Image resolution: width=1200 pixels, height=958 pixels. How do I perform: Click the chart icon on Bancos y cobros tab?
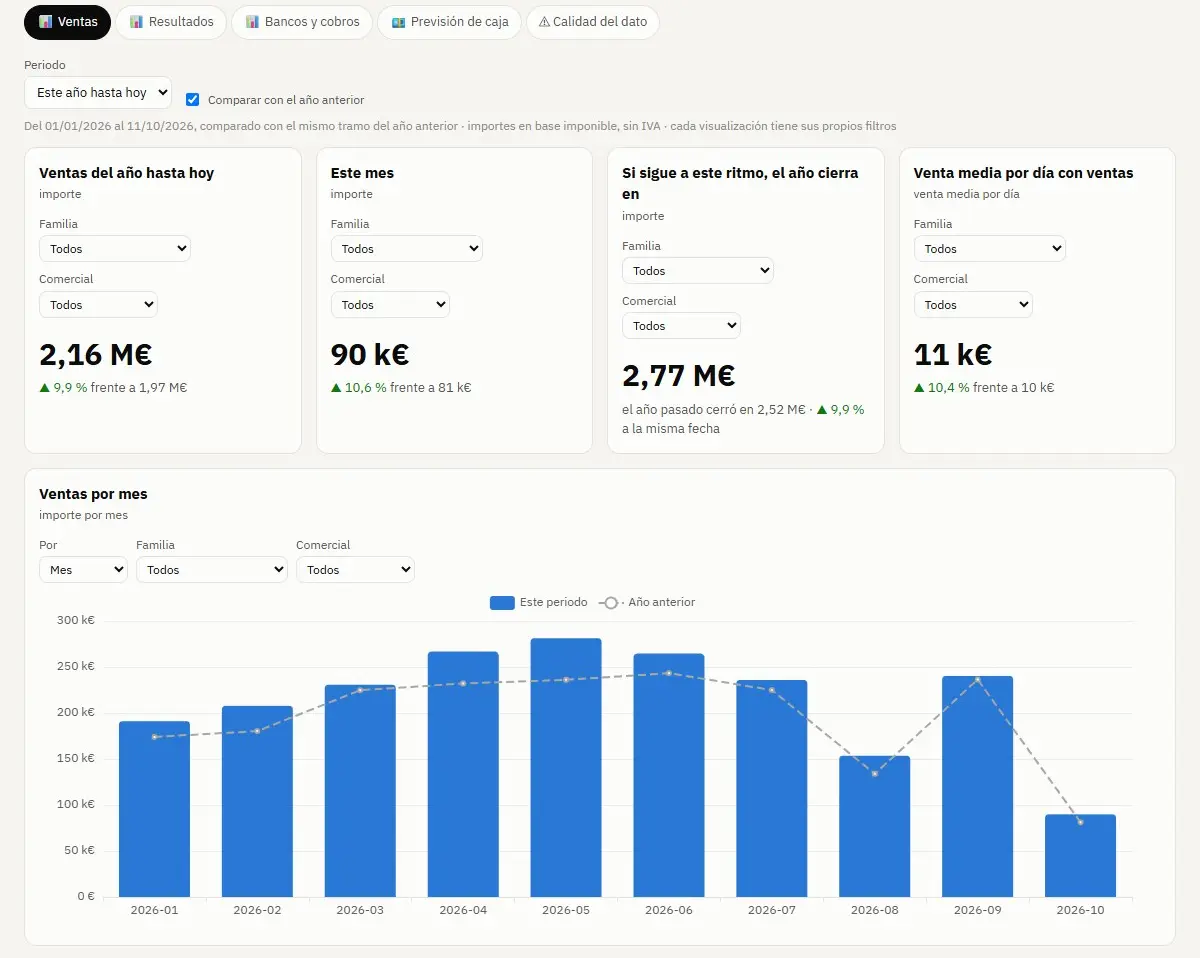(253, 22)
